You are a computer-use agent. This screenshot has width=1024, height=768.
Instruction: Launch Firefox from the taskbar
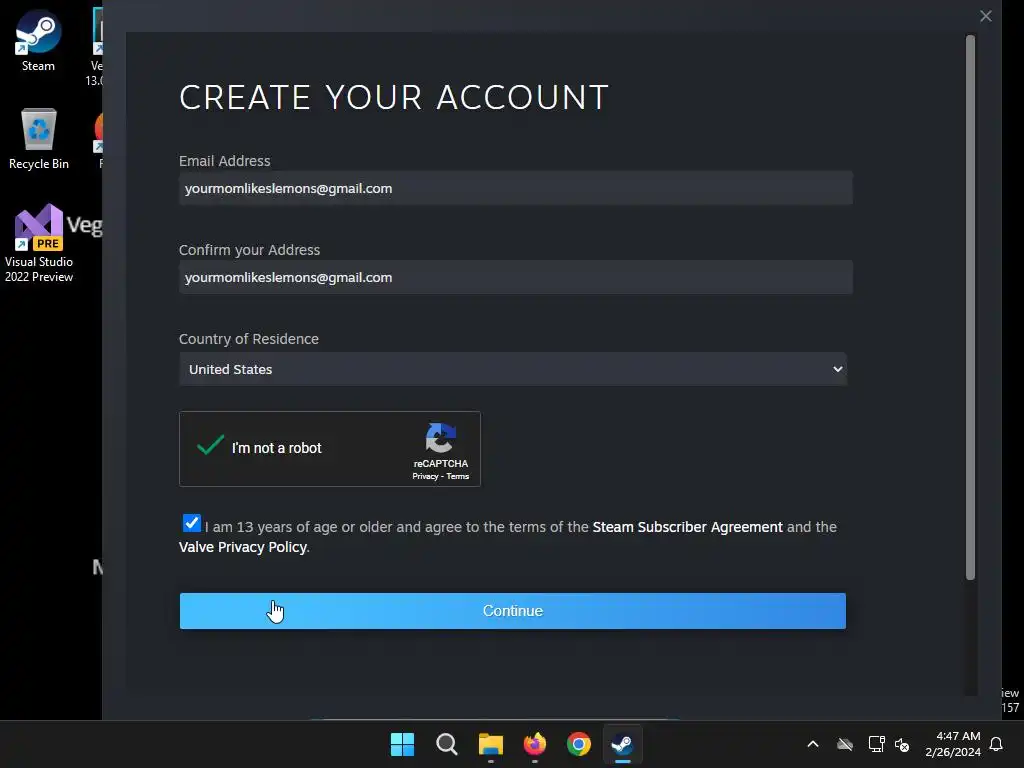tap(535, 744)
